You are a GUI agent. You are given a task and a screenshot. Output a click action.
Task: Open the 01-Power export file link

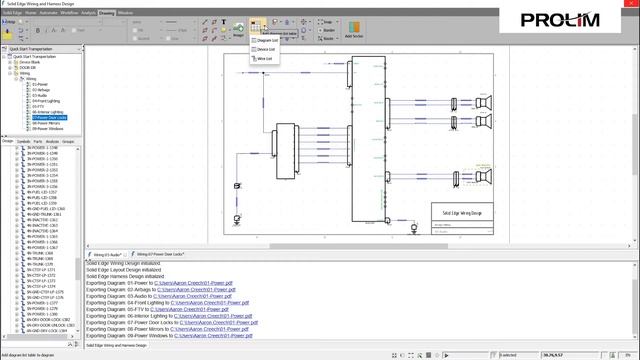(x=193, y=283)
